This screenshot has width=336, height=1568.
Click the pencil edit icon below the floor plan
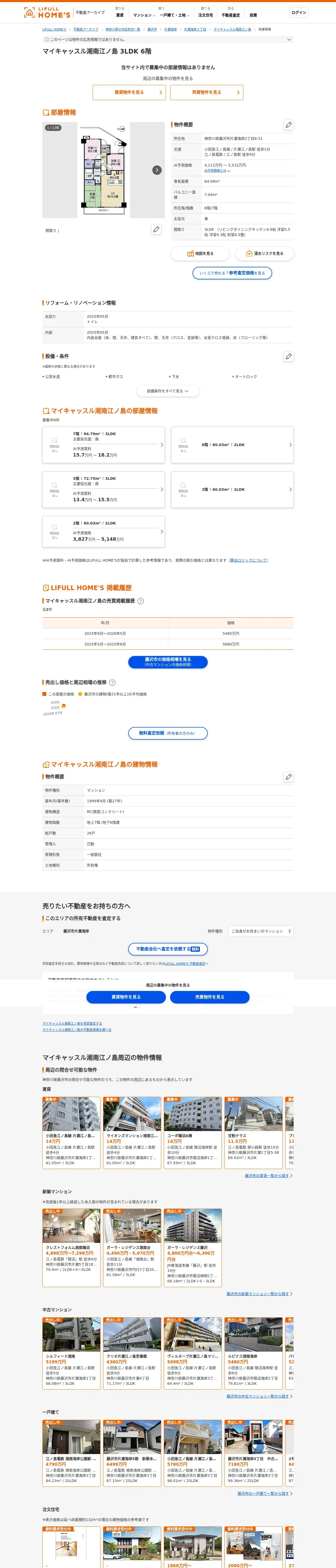click(156, 229)
